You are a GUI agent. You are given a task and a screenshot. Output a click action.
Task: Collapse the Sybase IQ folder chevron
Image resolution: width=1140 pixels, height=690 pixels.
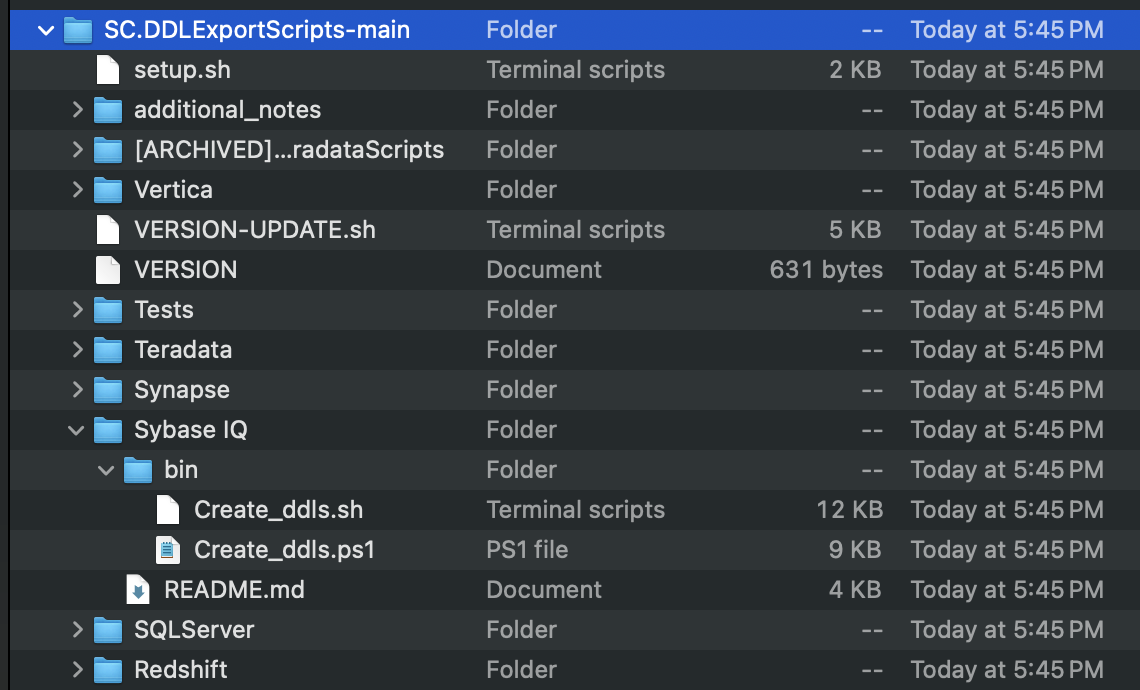76,430
